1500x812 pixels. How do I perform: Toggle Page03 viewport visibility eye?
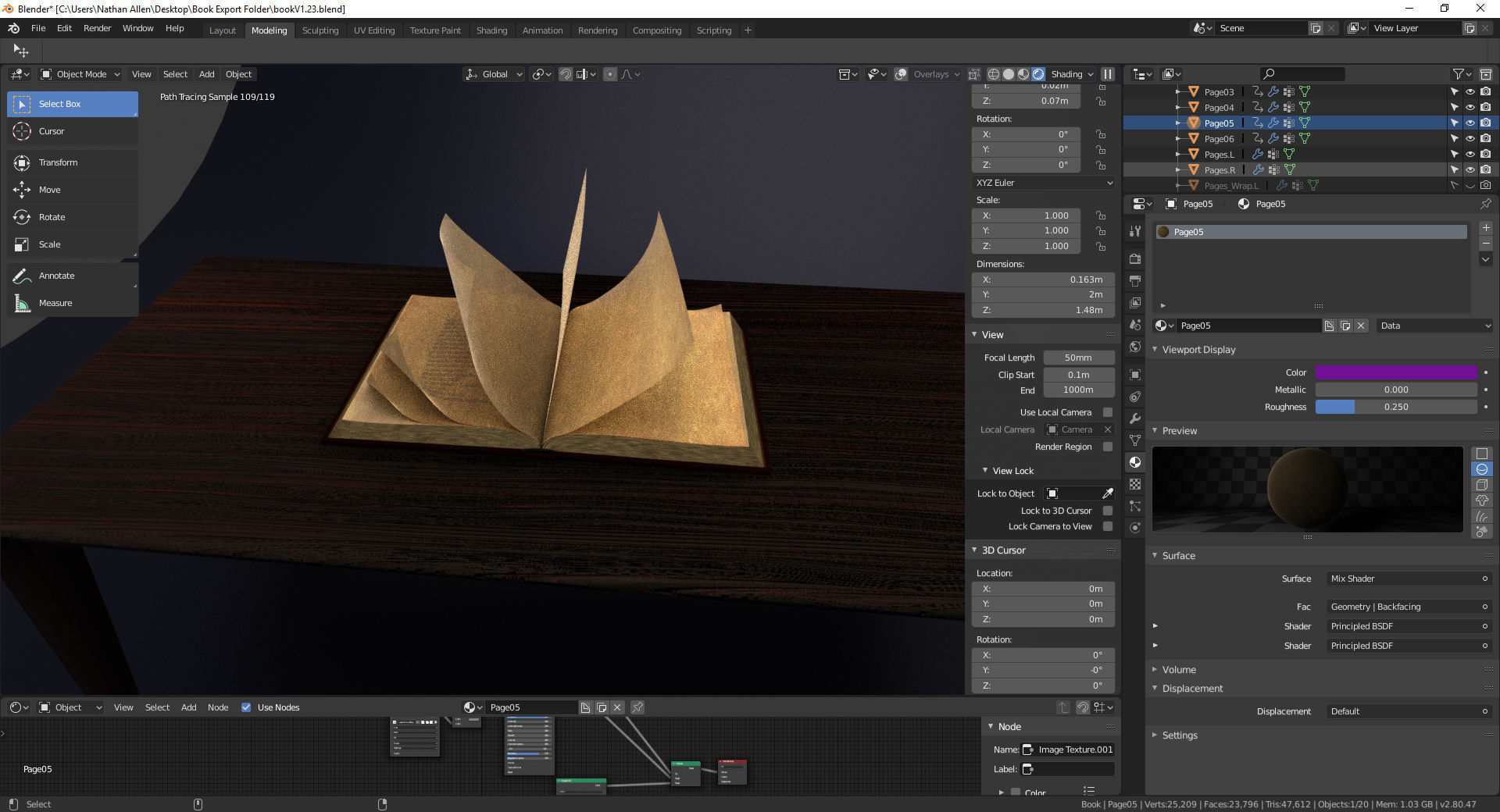click(x=1470, y=91)
